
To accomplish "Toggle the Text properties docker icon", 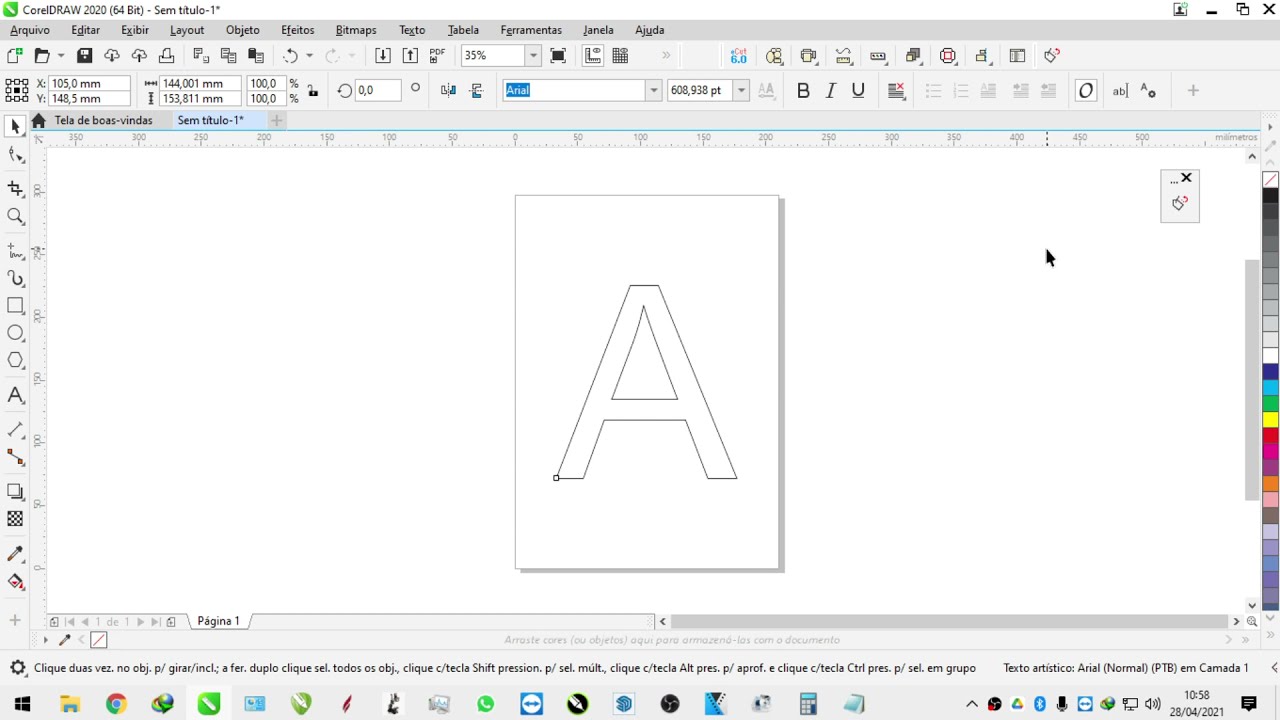I will (1148, 91).
